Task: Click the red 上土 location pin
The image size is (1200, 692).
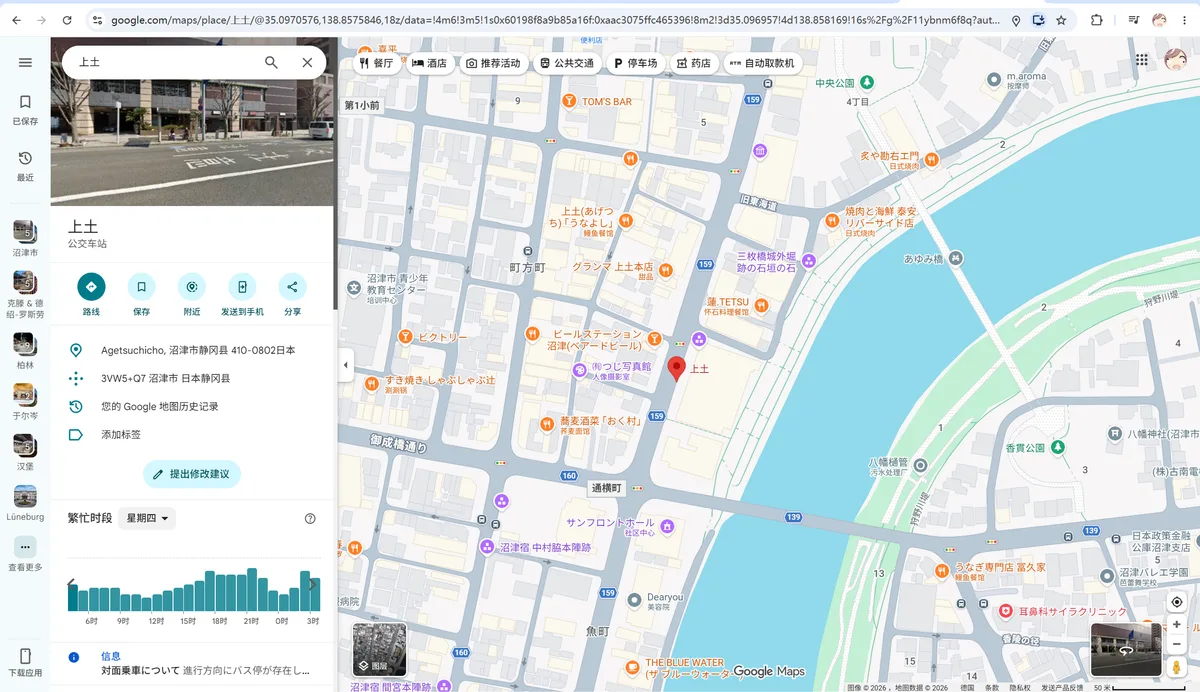Action: pyautogui.click(x=677, y=369)
